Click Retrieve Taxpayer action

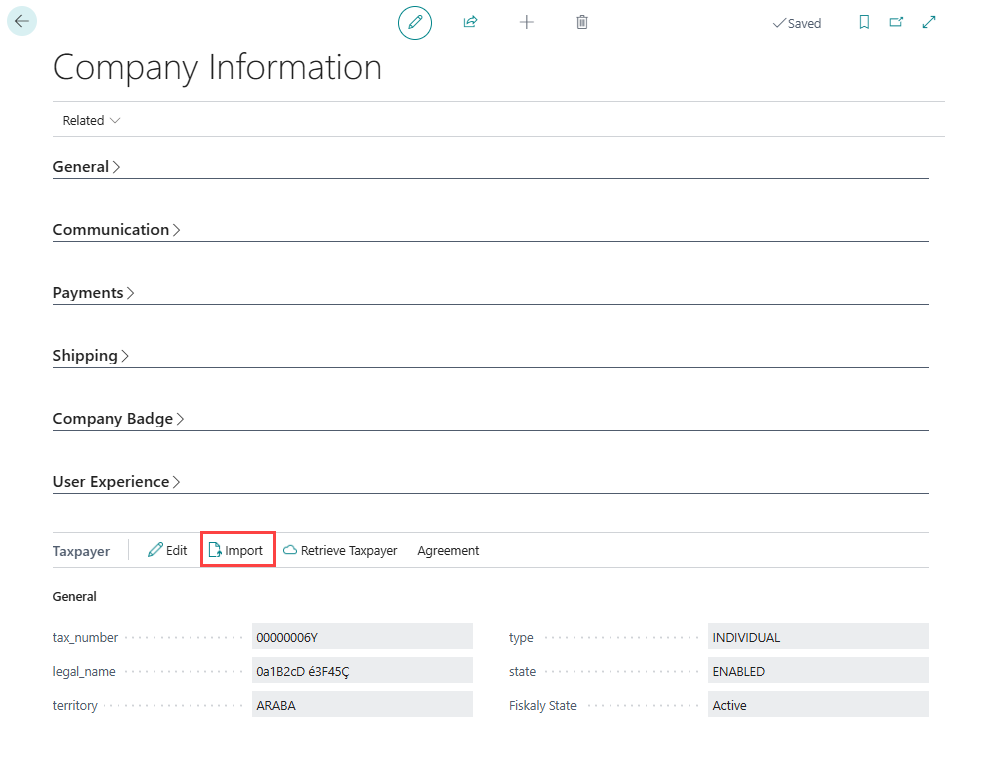[x=340, y=550]
